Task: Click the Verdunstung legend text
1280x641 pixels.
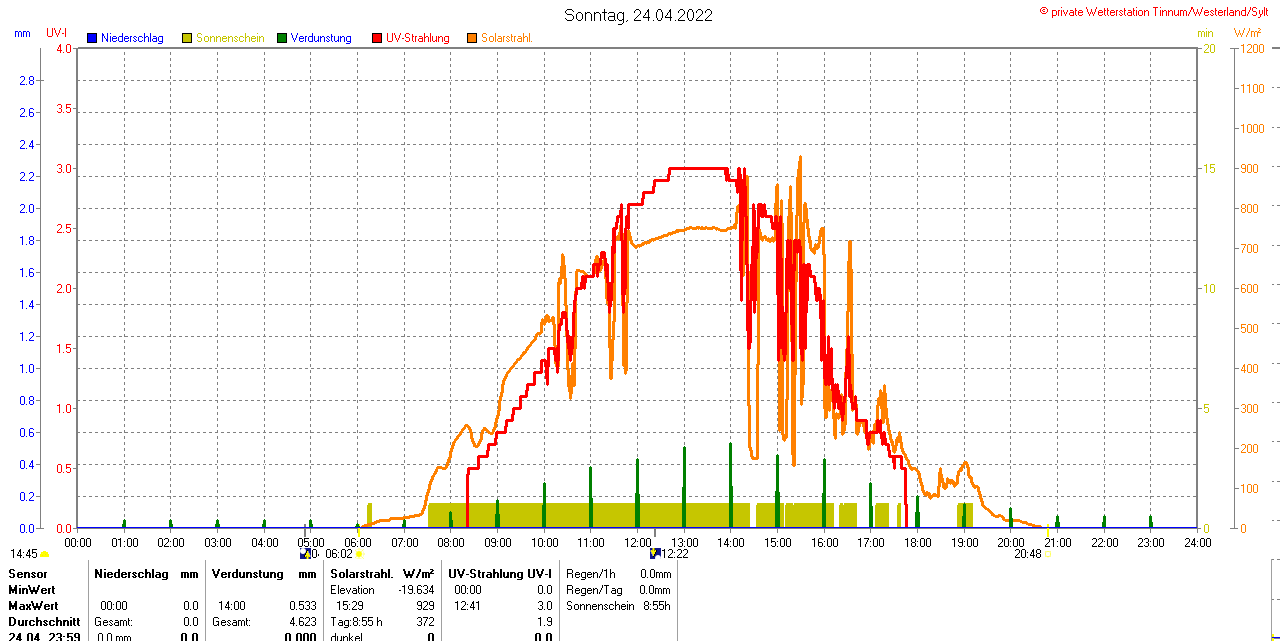Action: (x=321, y=38)
